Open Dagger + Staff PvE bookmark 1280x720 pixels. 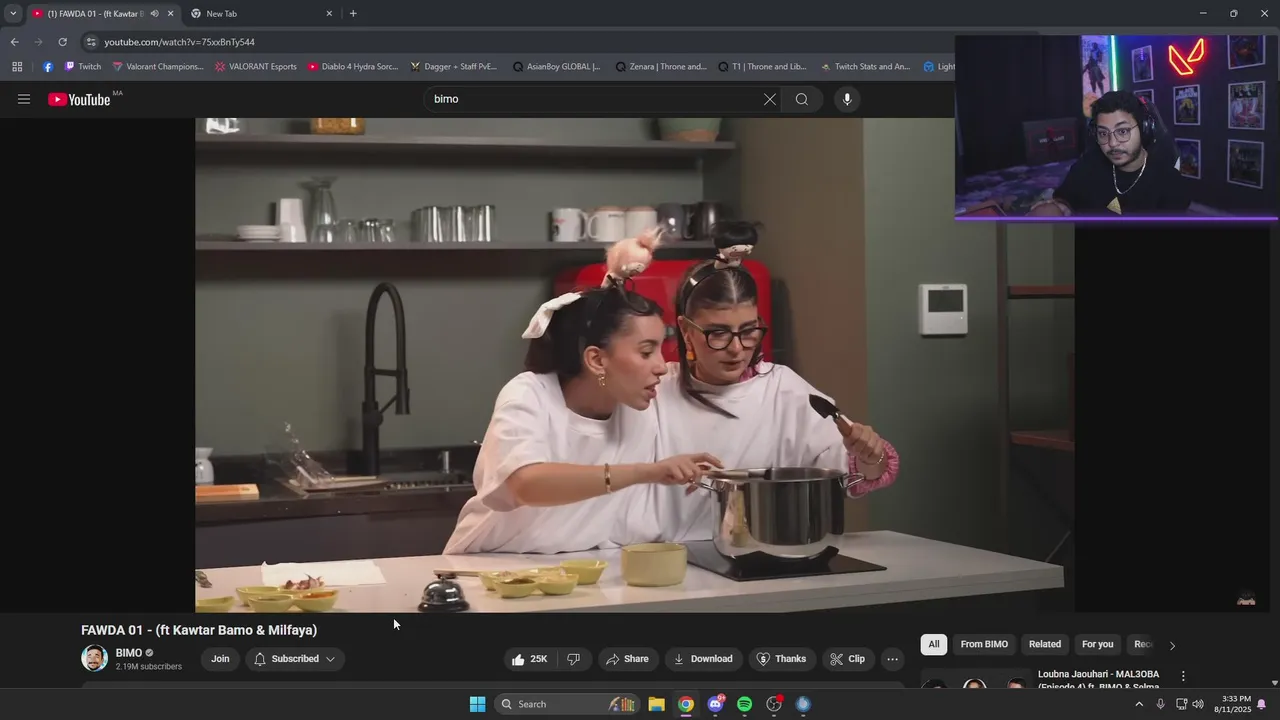pos(453,67)
